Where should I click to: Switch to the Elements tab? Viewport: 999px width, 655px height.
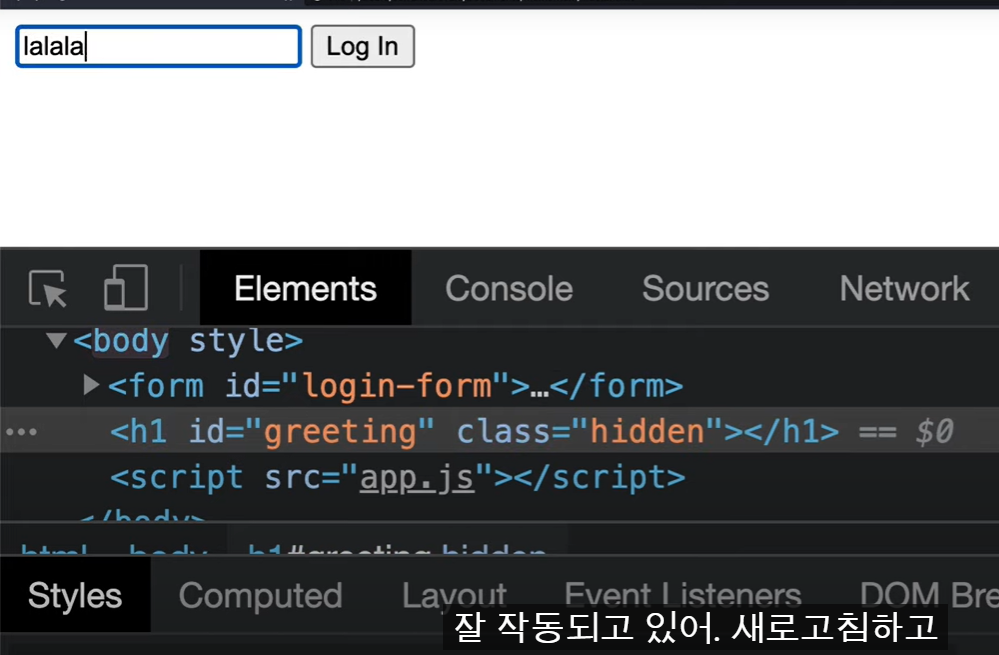[306, 288]
